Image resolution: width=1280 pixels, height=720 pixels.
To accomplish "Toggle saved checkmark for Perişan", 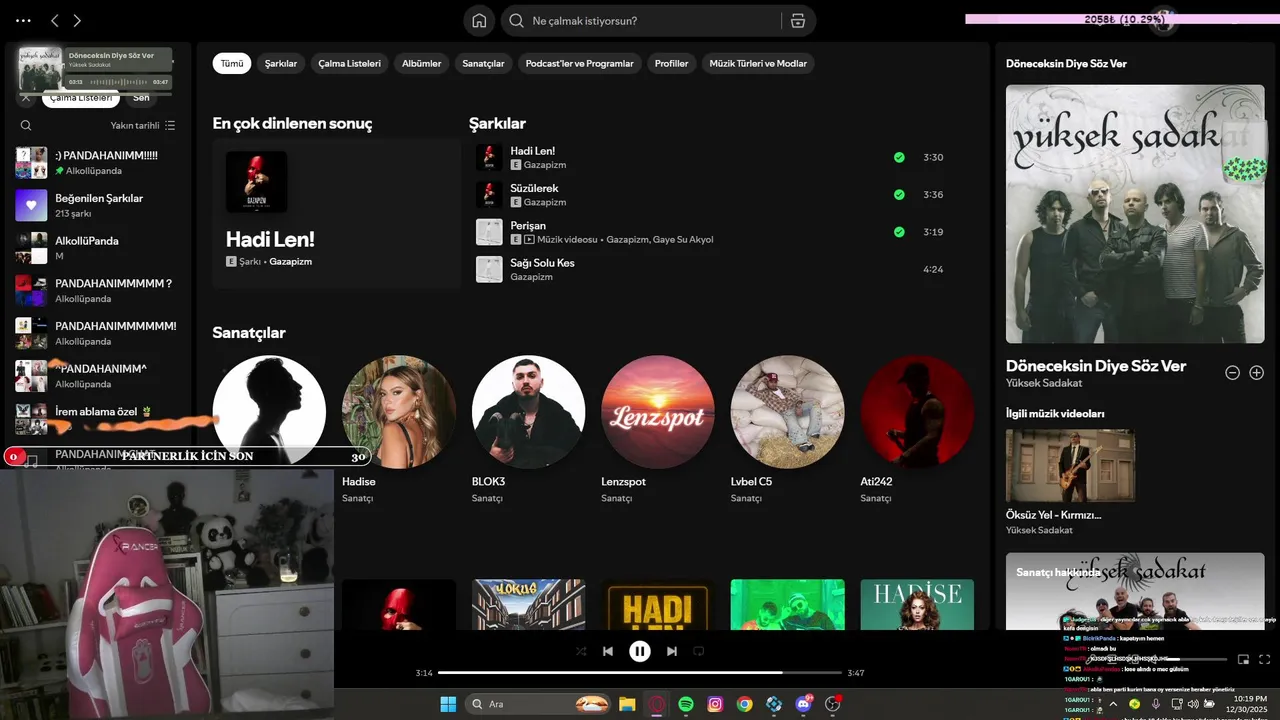I will click(x=899, y=232).
